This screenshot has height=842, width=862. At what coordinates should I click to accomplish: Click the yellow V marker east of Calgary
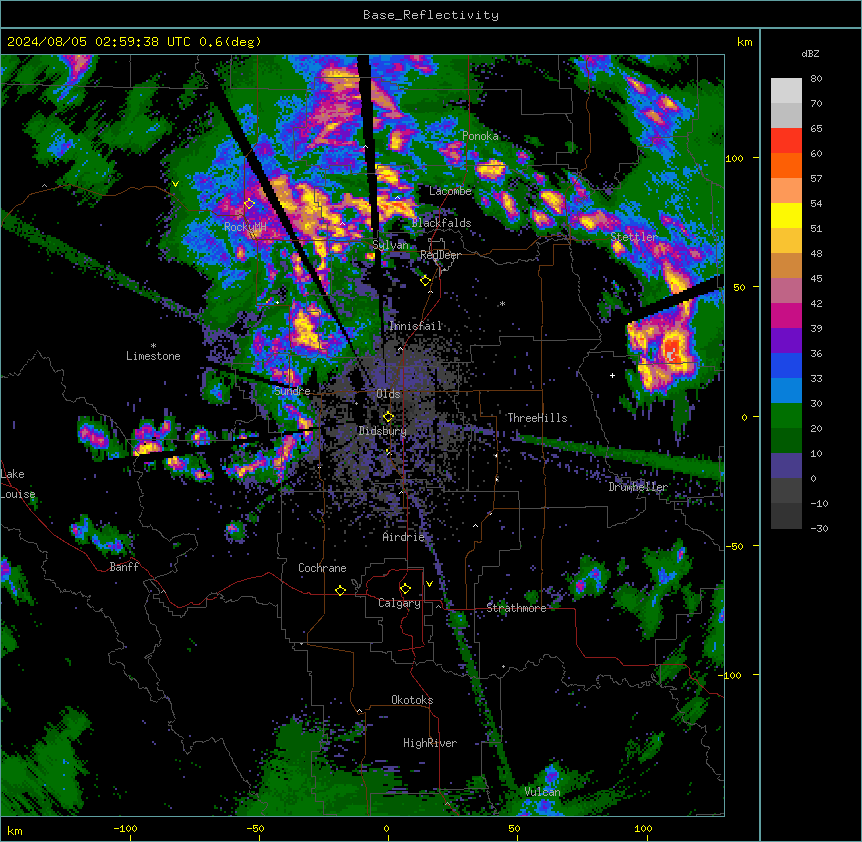(x=429, y=584)
